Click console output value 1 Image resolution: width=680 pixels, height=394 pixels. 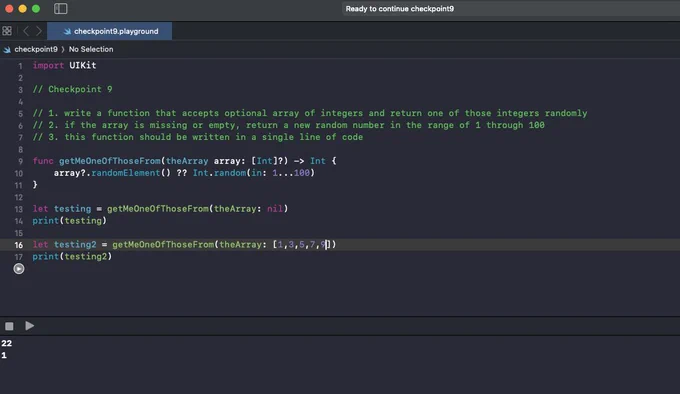[x=4, y=355]
